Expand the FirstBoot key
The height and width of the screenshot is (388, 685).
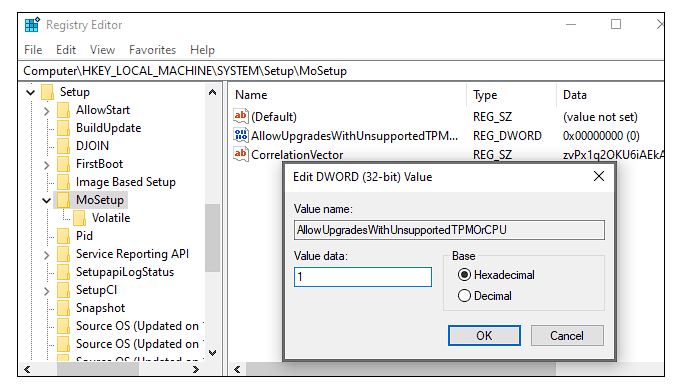point(47,165)
